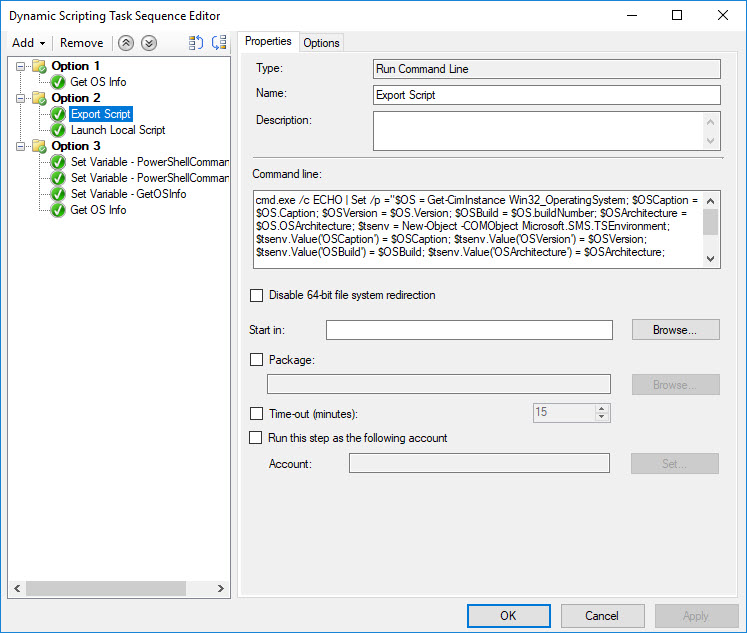The height and width of the screenshot is (633, 747).
Task: Click the Cancel button
Action: [x=602, y=616]
